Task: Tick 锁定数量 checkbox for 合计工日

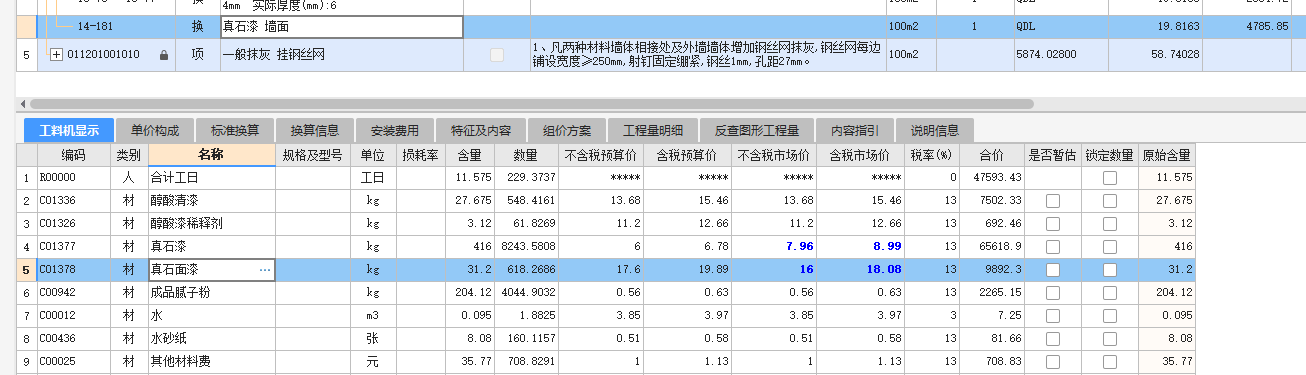Action: (1110, 178)
